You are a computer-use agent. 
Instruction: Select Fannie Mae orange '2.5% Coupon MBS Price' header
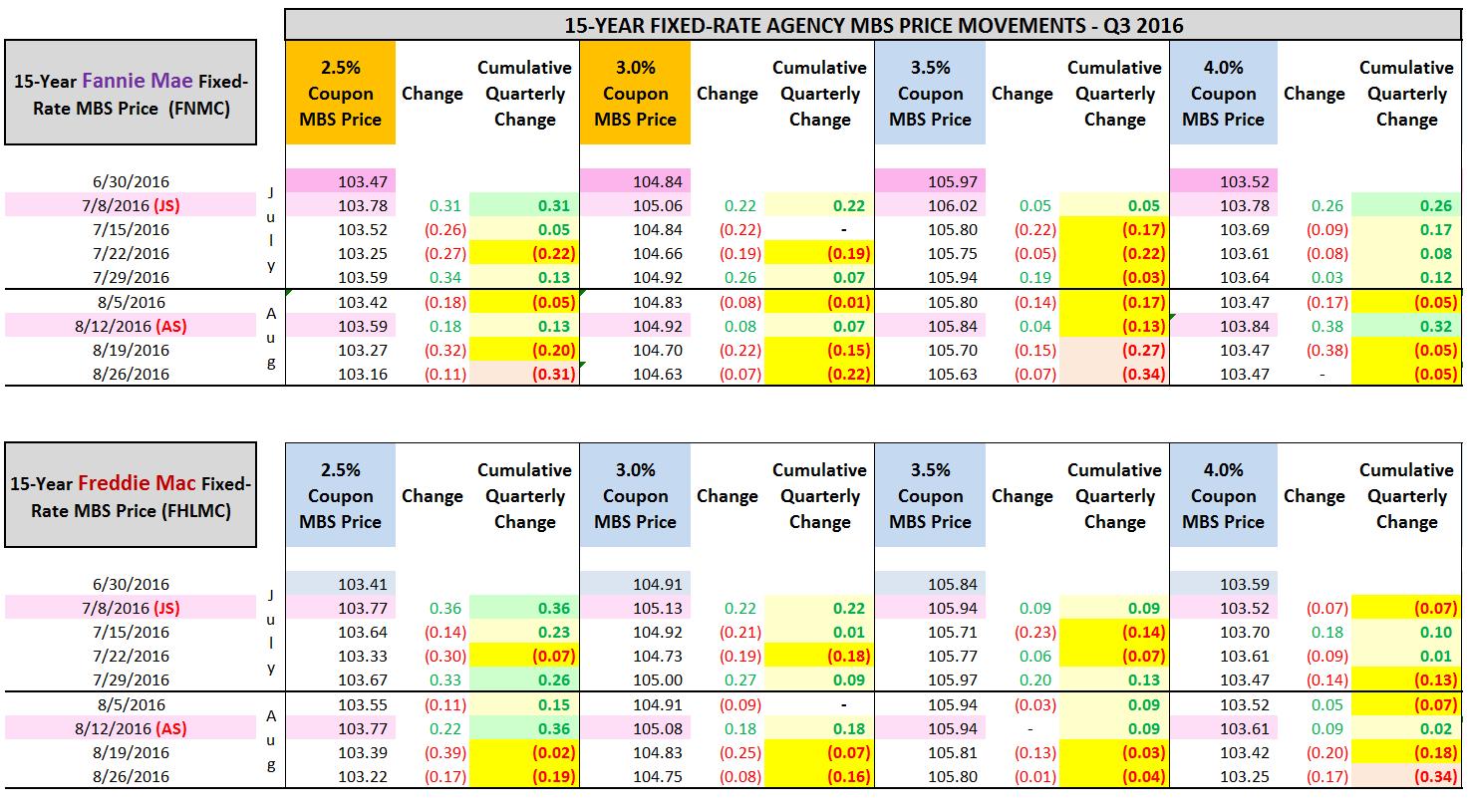pyautogui.click(x=341, y=93)
